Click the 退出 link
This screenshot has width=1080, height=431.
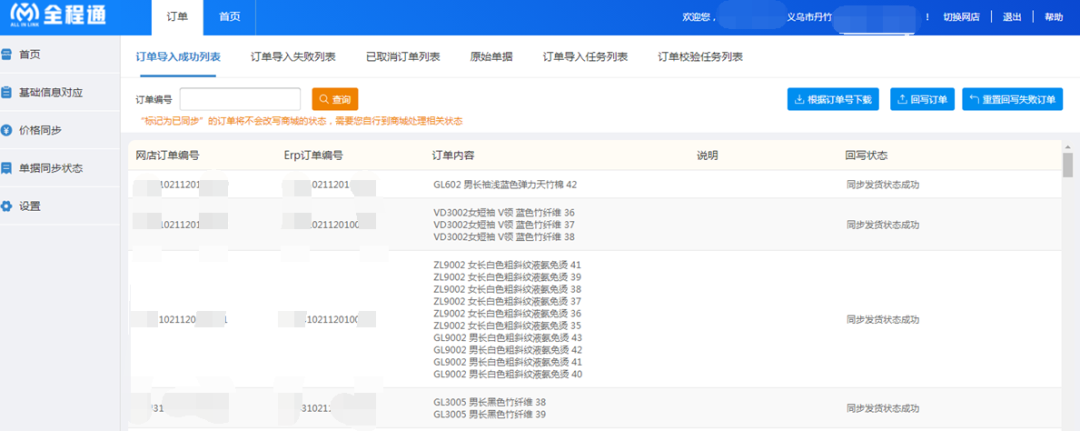coord(1012,17)
